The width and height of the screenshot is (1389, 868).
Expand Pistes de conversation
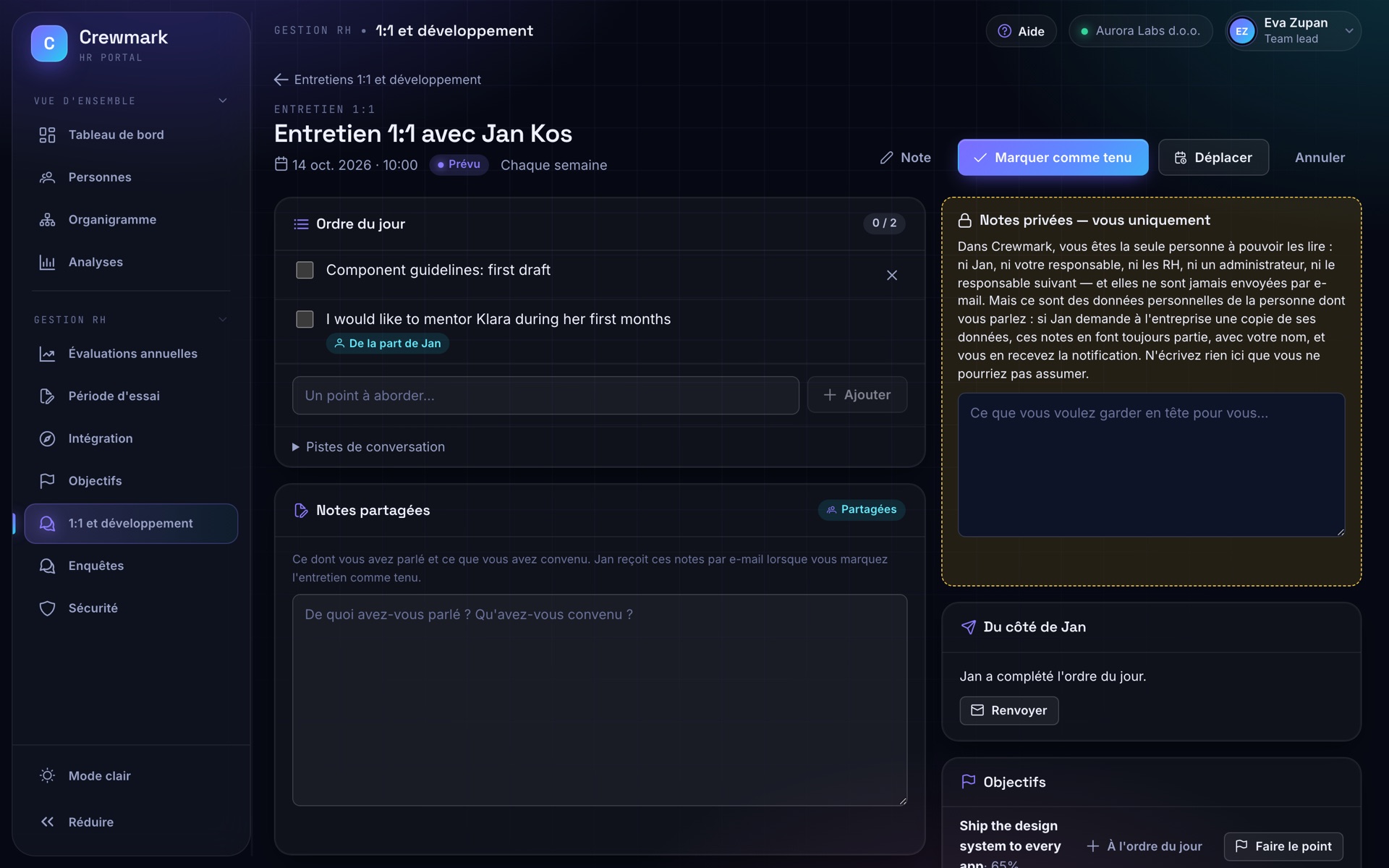pos(368,447)
